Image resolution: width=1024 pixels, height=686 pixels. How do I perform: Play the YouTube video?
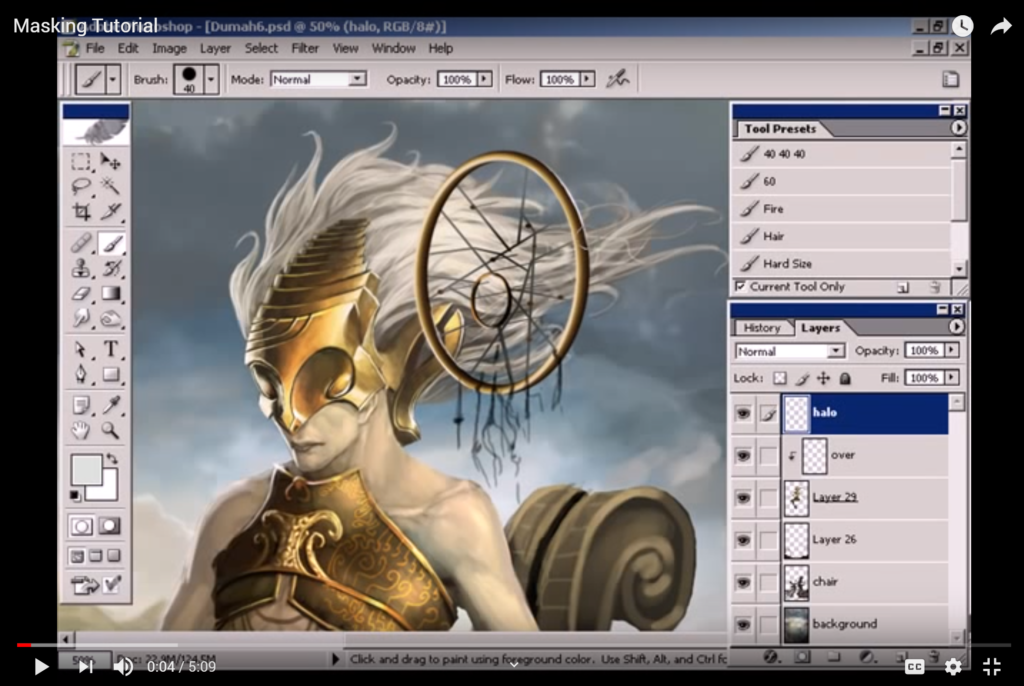click(x=40, y=666)
